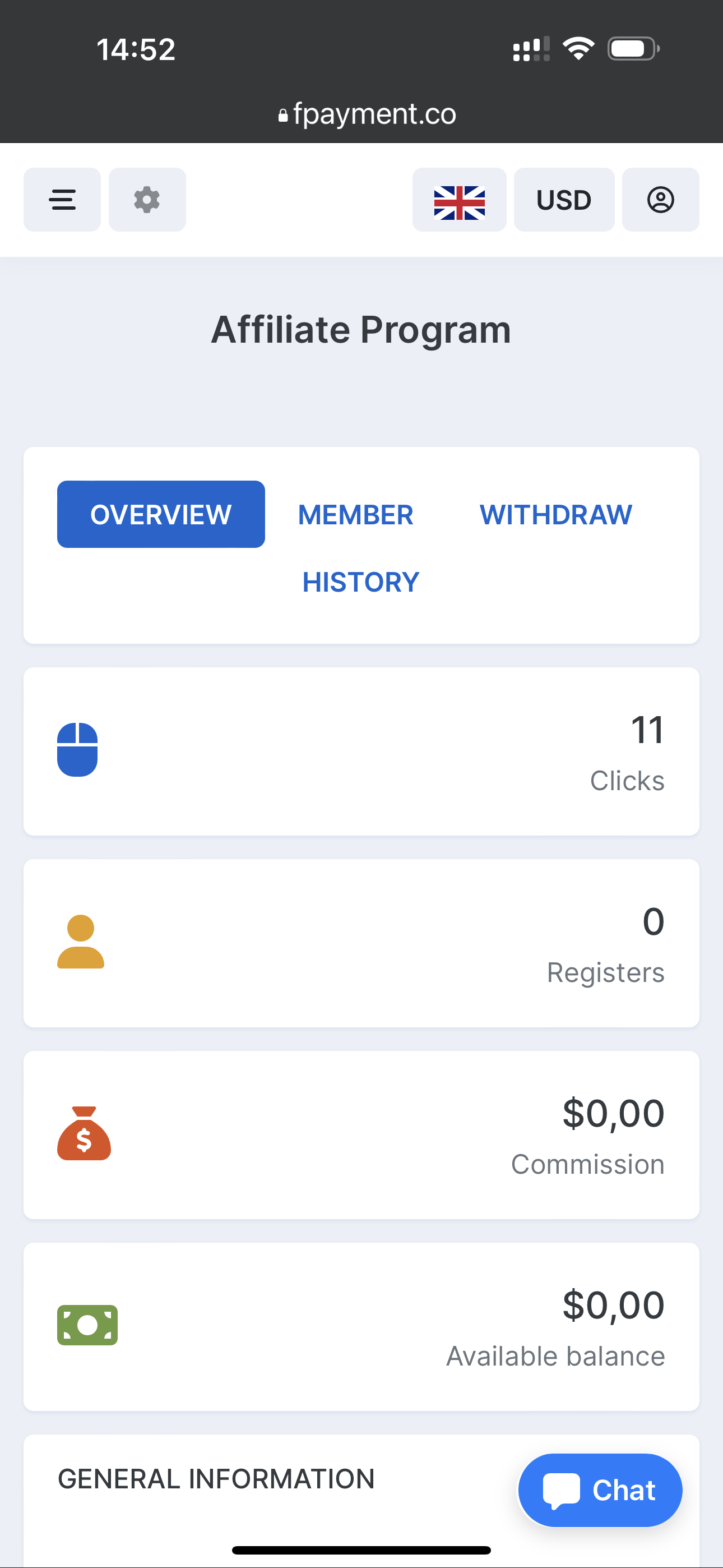Image resolution: width=723 pixels, height=1568 pixels.
Task: Tap the blue mouse clicks icon
Action: coord(77,749)
